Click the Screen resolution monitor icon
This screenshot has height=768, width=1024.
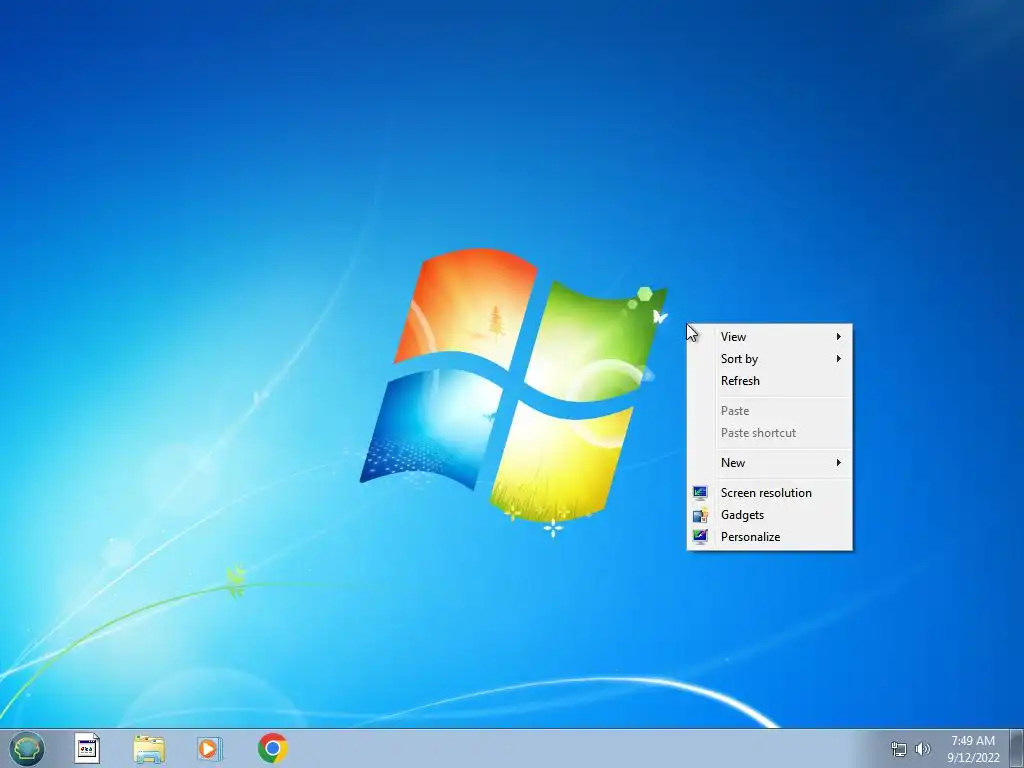700,493
